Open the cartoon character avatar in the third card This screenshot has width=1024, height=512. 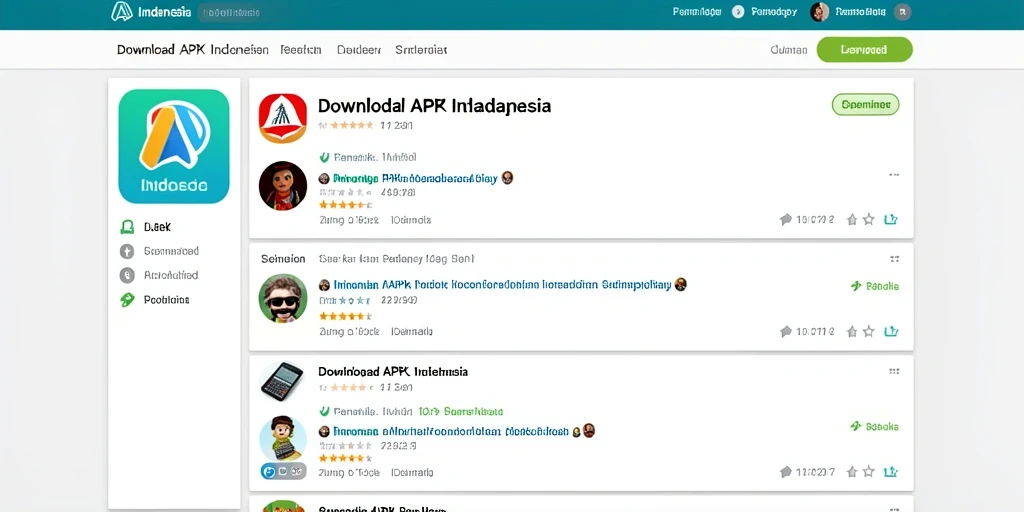(283, 438)
